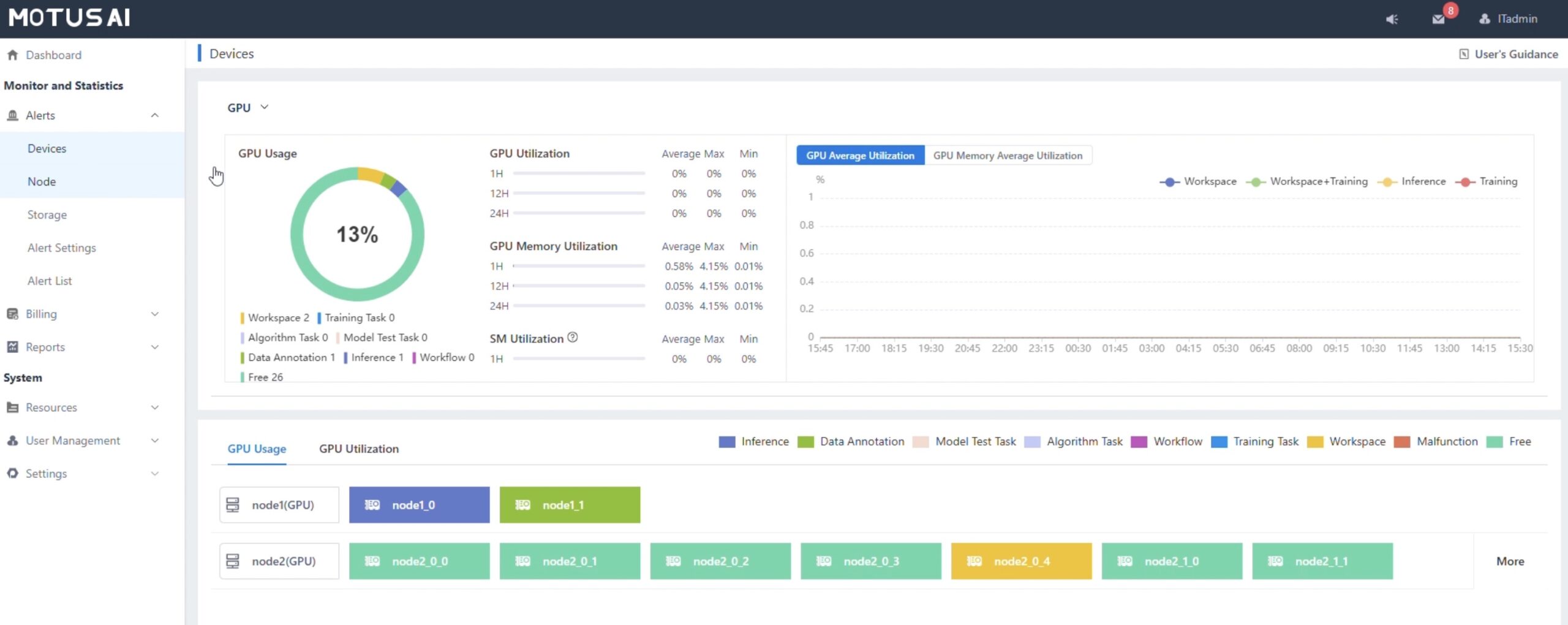This screenshot has height=625, width=1568.
Task: Expand the Billing sidebar section
Action: tap(154, 314)
